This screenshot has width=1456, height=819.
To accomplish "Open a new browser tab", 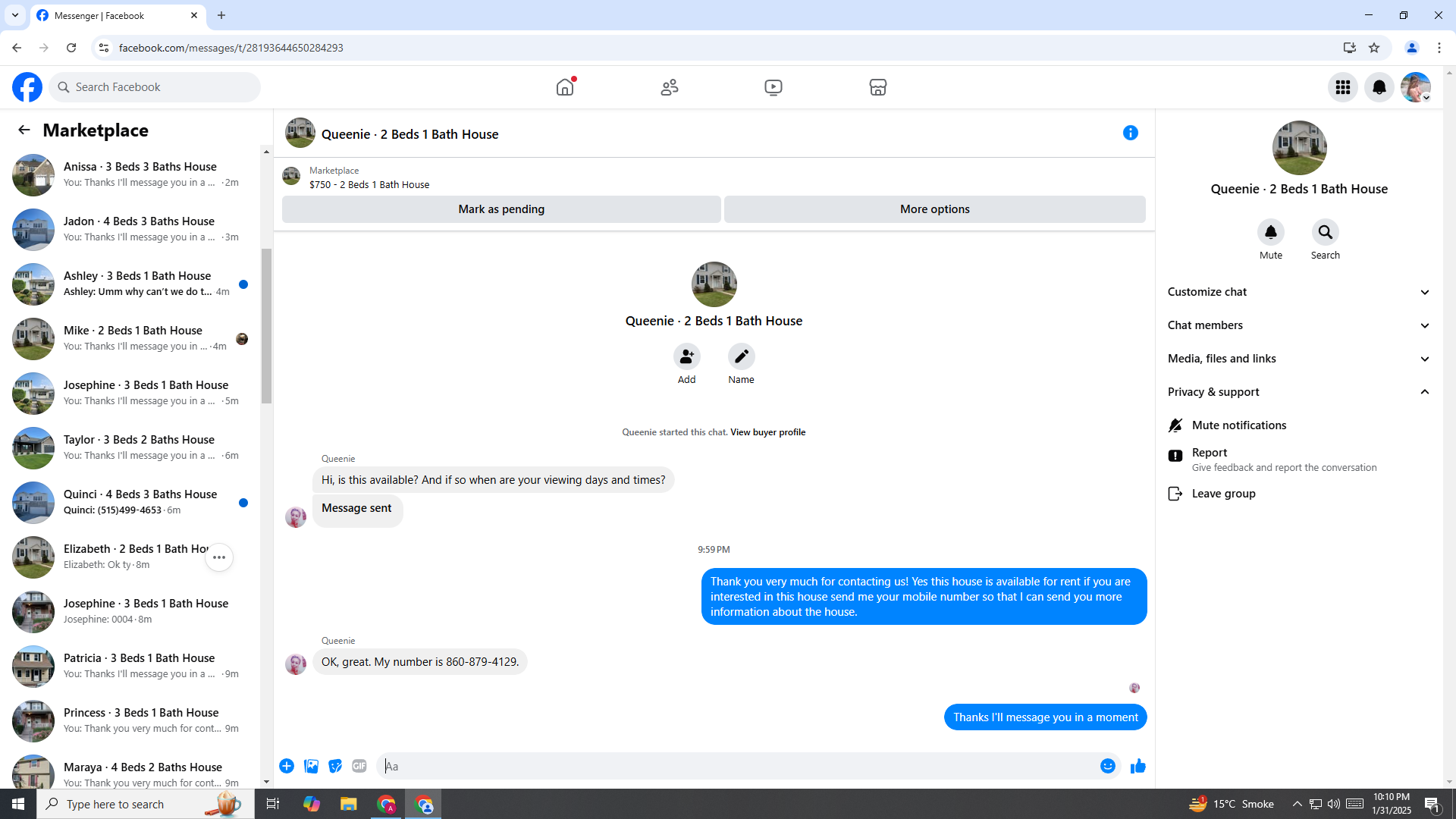I will pyautogui.click(x=221, y=15).
